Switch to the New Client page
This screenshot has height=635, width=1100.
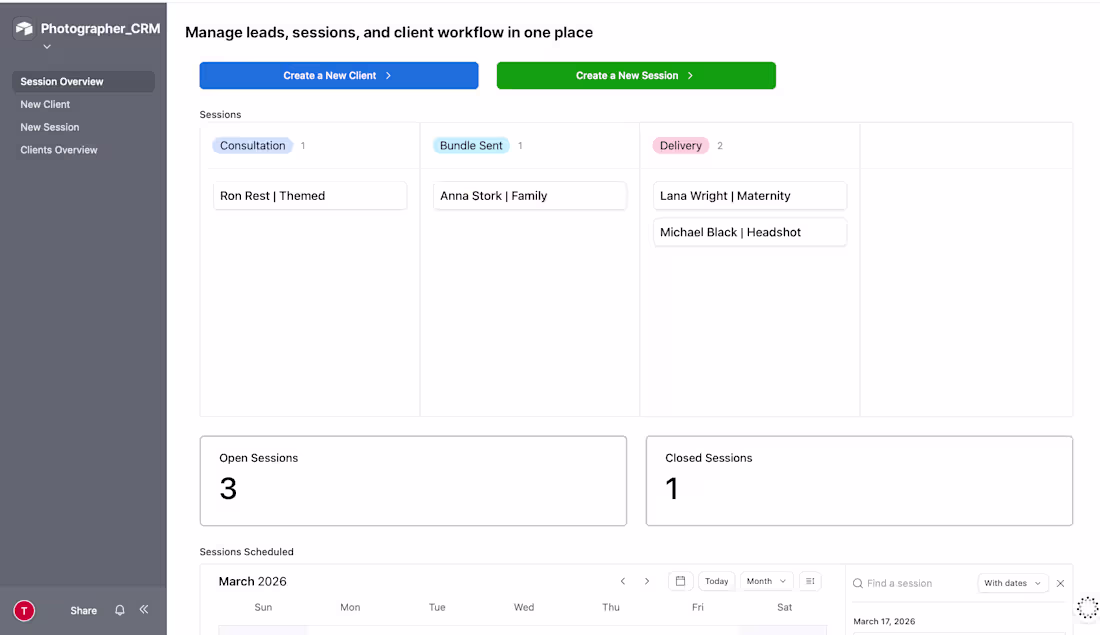(x=45, y=104)
